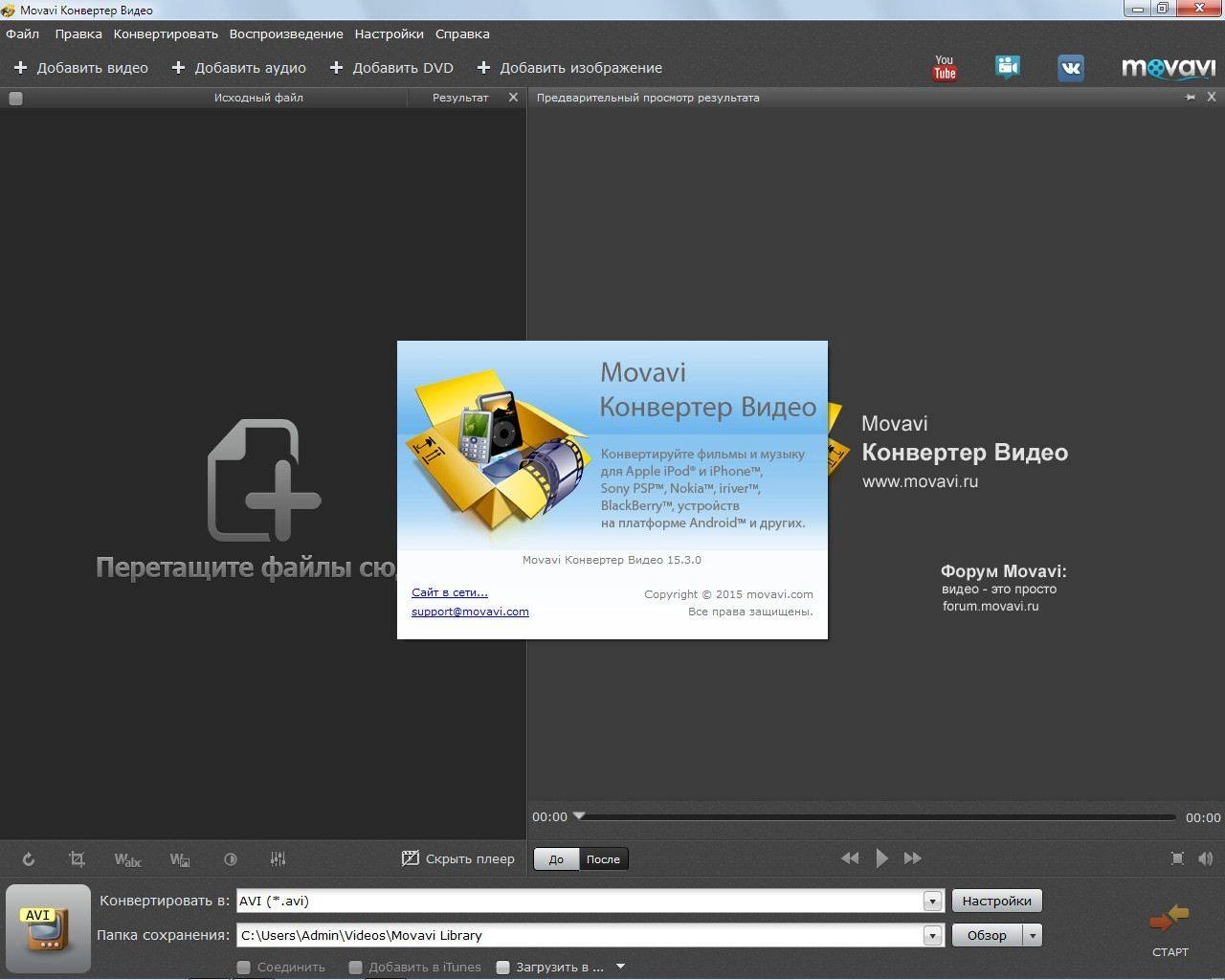
Task: Expand the Папка сохранения folder dropdown
Action: click(x=932, y=935)
